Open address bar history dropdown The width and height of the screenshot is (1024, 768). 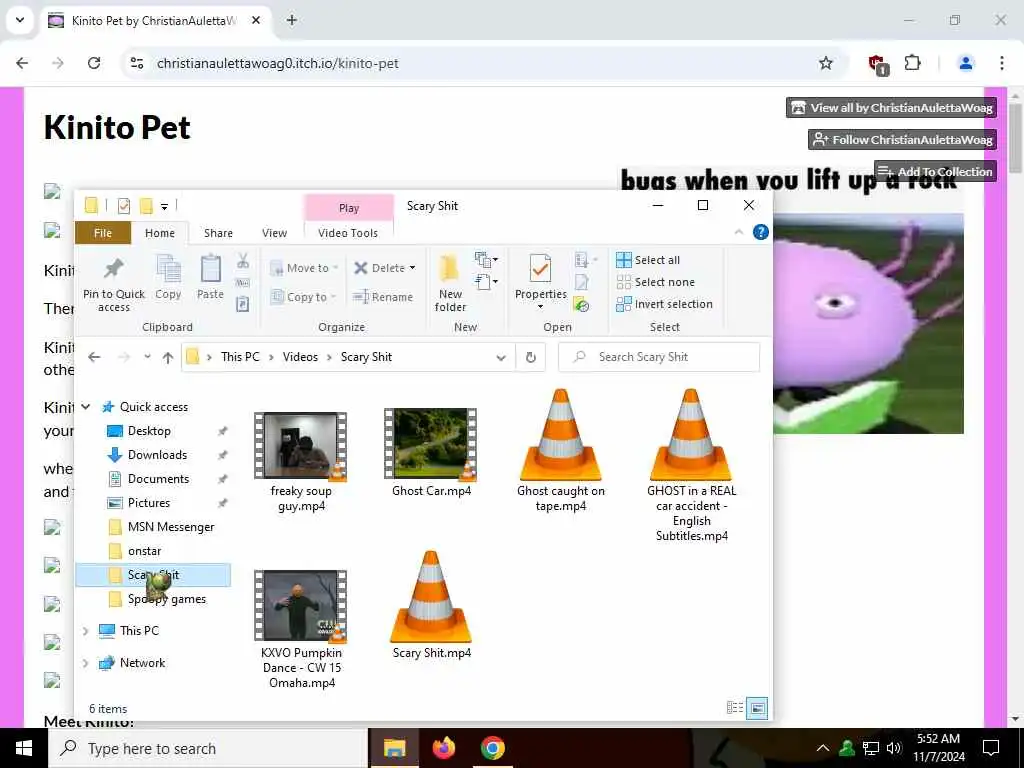501,358
